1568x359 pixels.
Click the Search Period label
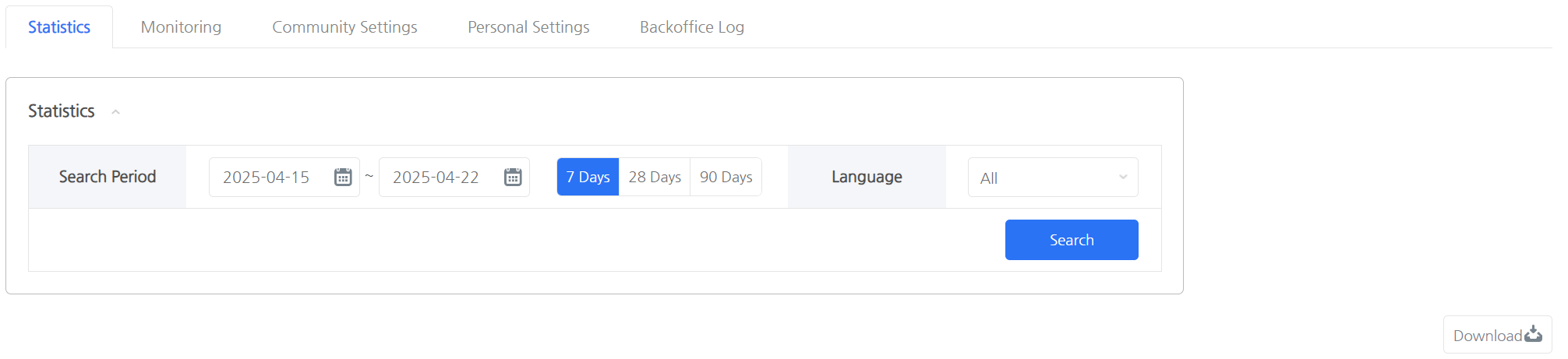pos(108,177)
